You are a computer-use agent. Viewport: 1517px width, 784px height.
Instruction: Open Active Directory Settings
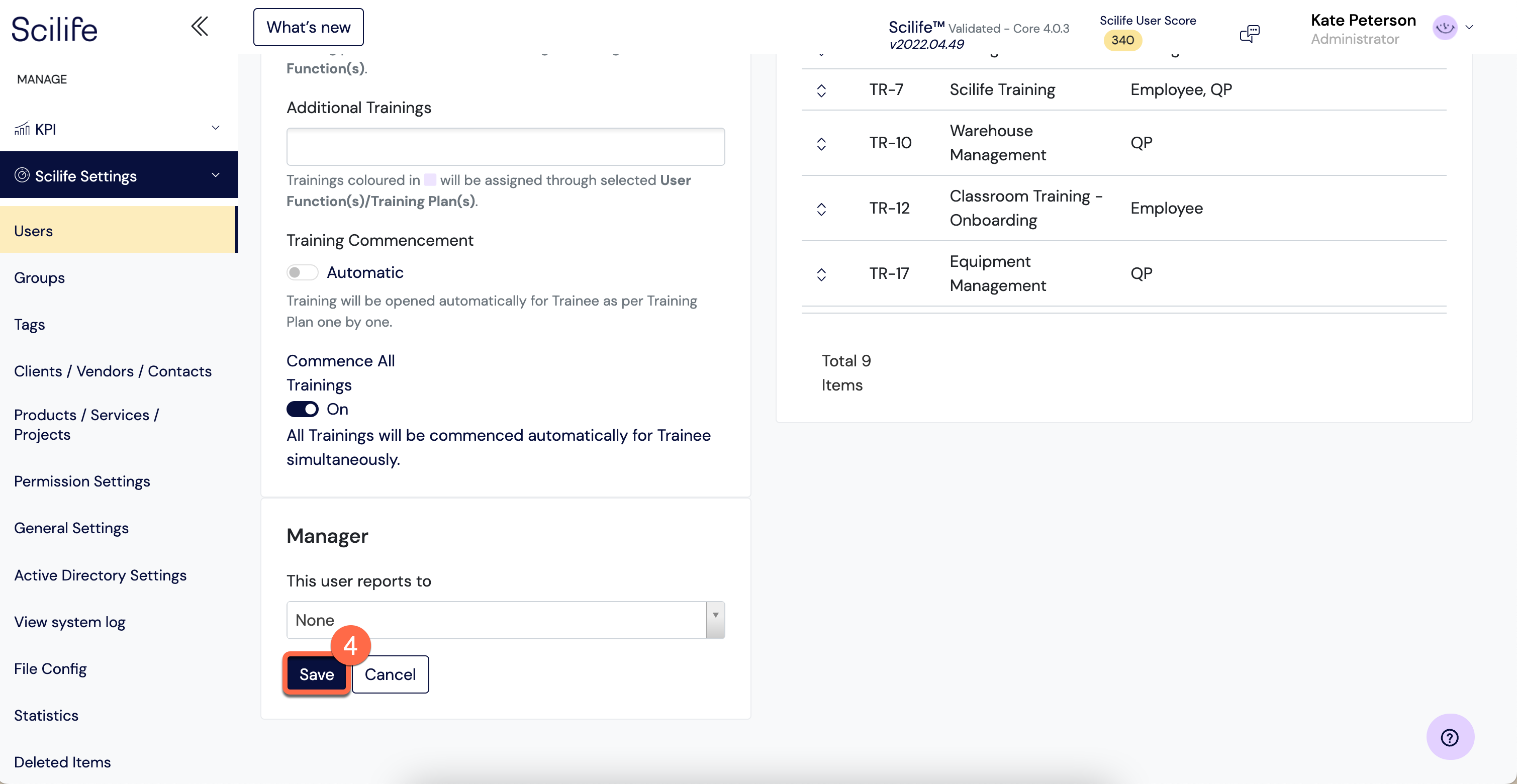click(x=100, y=575)
